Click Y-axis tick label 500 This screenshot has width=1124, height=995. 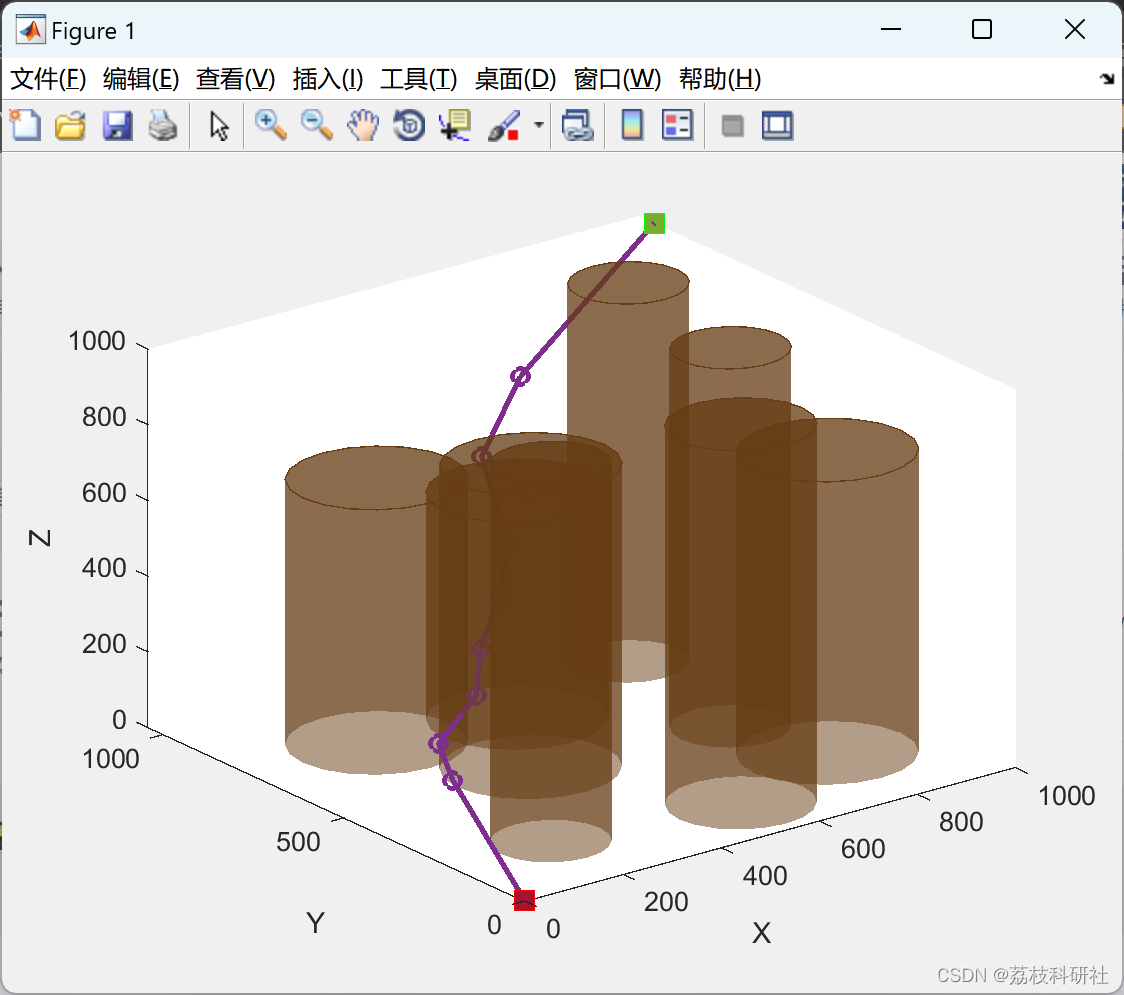[298, 842]
